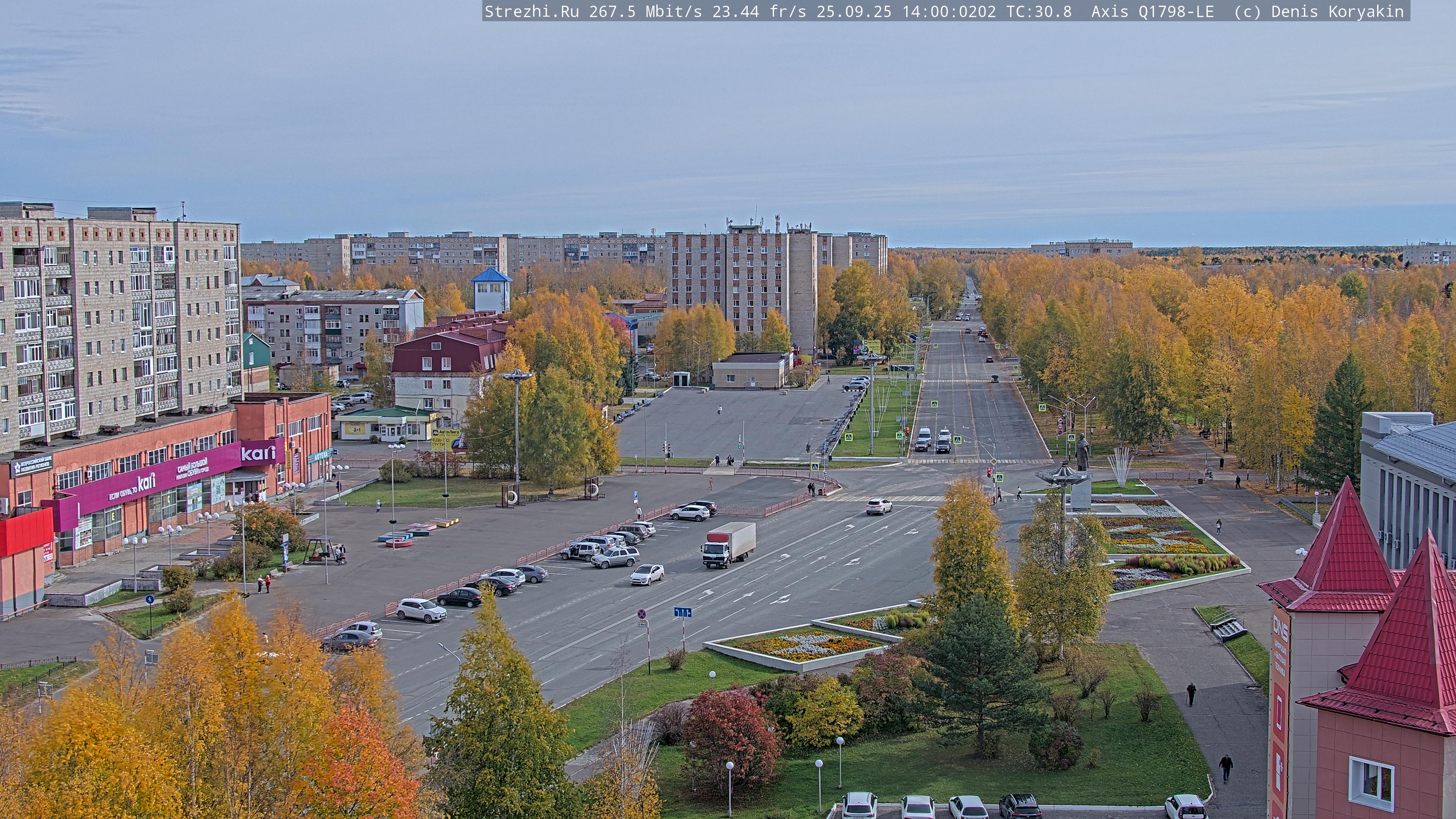
Task: Click the large kari logo sign
Action: [258, 453]
